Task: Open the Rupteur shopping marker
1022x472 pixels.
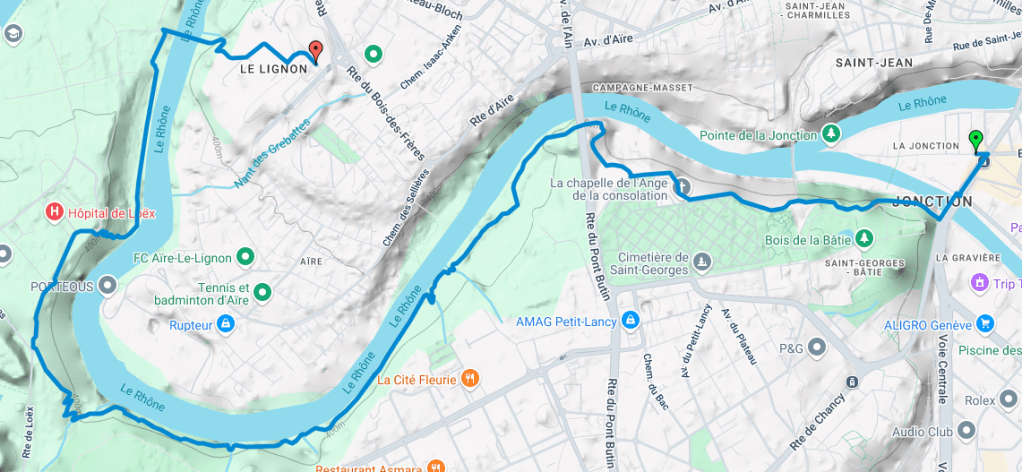Action: (x=226, y=324)
